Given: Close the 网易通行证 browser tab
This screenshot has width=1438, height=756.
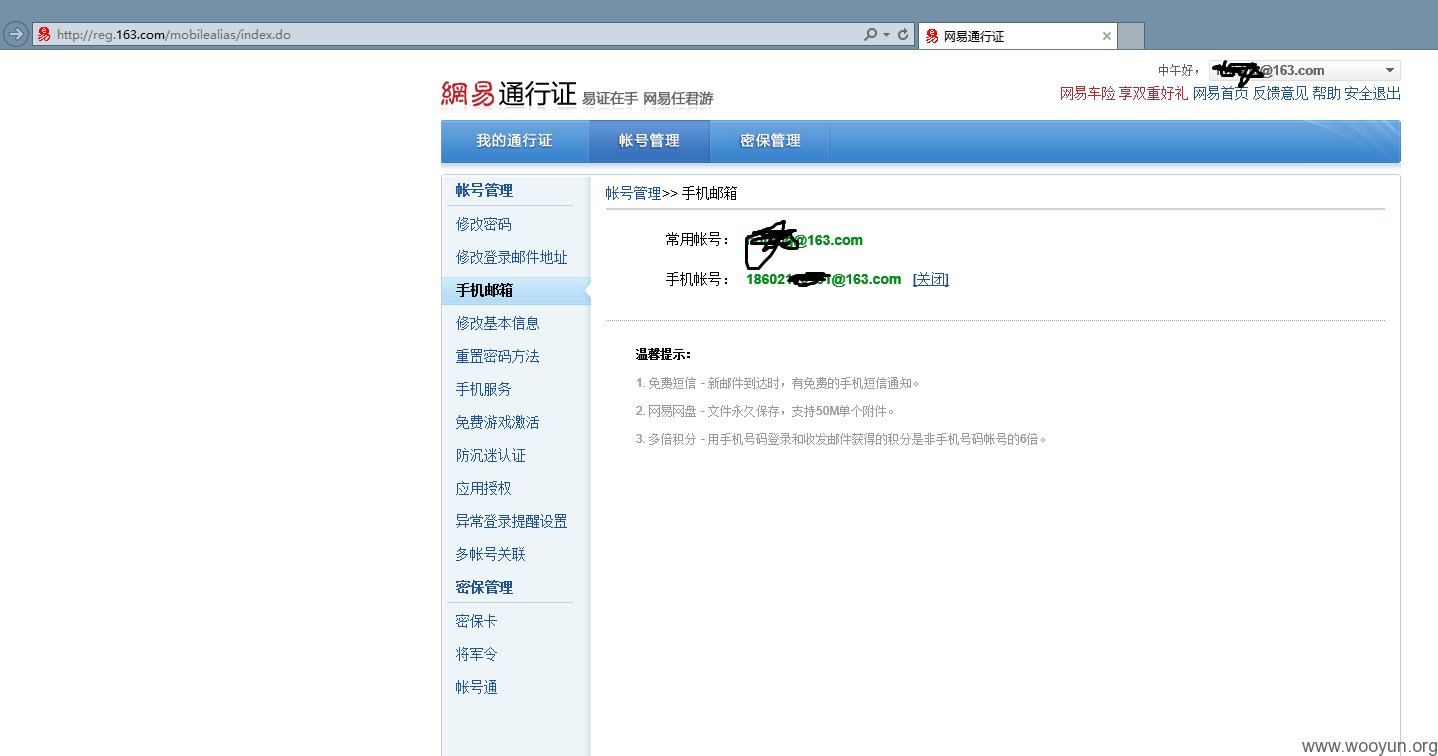Looking at the screenshot, I should click(1106, 36).
